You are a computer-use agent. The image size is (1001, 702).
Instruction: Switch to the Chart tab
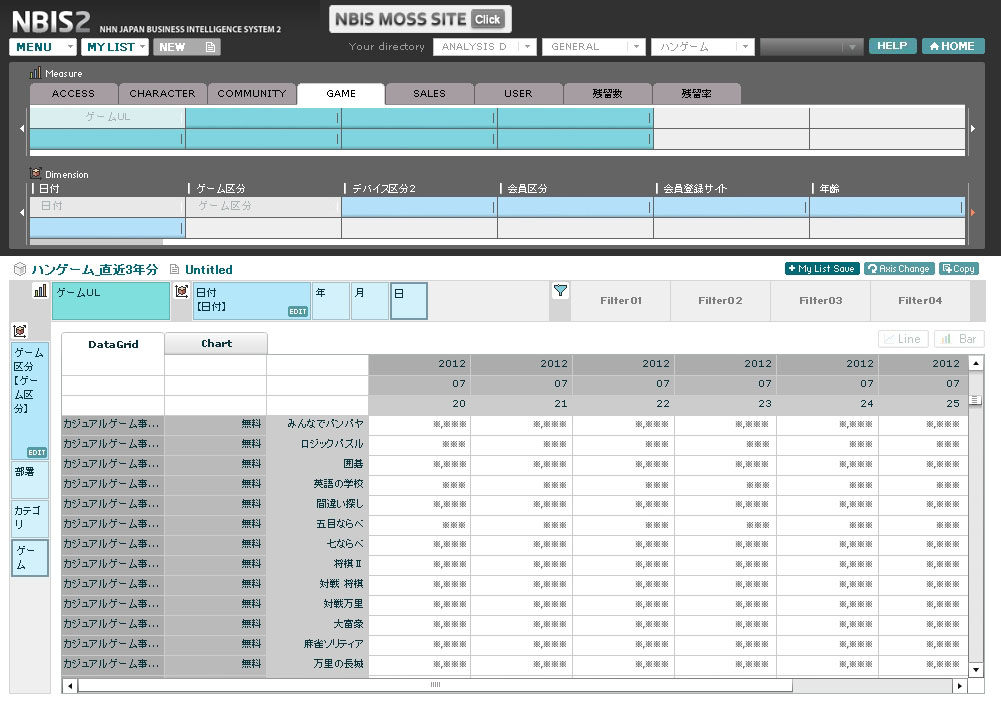(x=216, y=344)
